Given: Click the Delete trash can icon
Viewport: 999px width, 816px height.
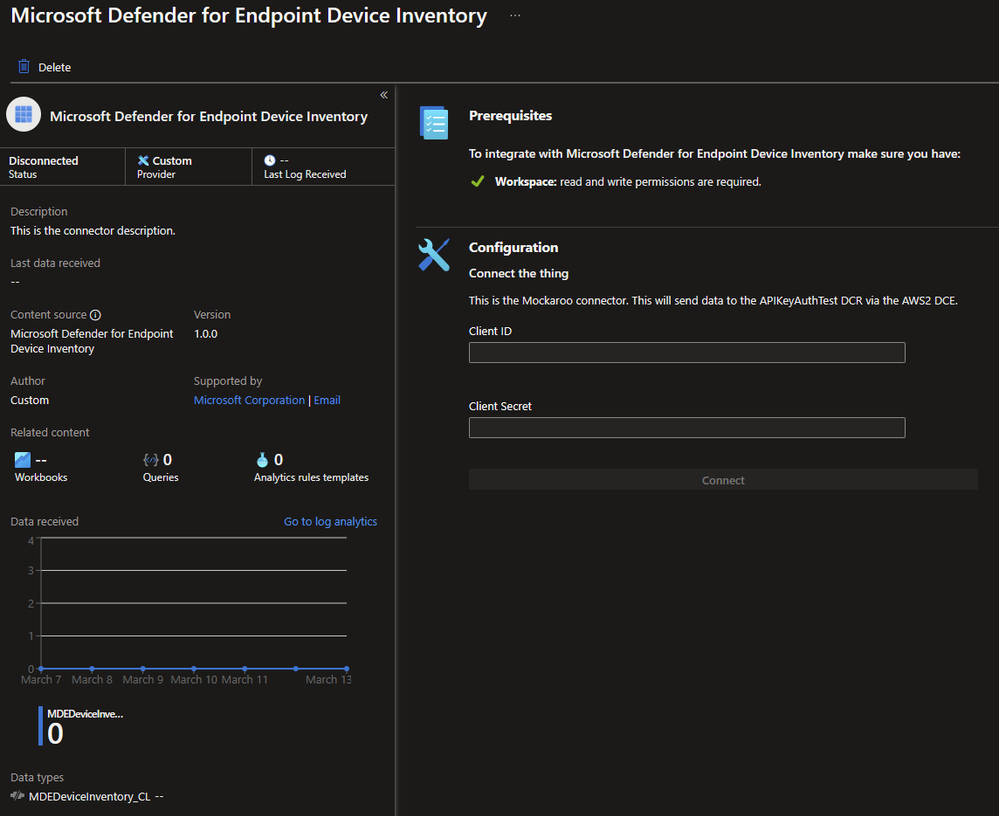Looking at the screenshot, I should click(24, 66).
